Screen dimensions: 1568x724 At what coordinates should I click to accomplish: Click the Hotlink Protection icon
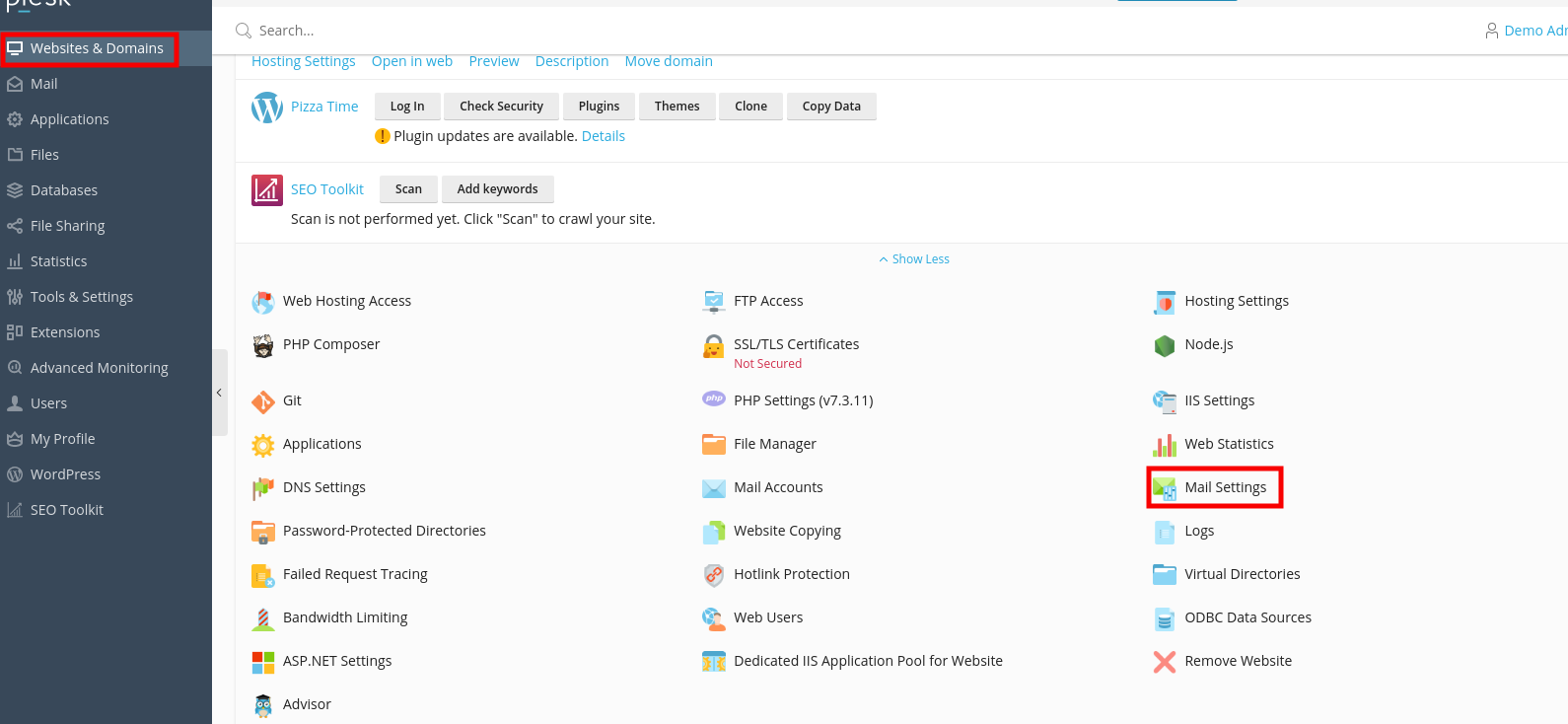[x=714, y=575]
